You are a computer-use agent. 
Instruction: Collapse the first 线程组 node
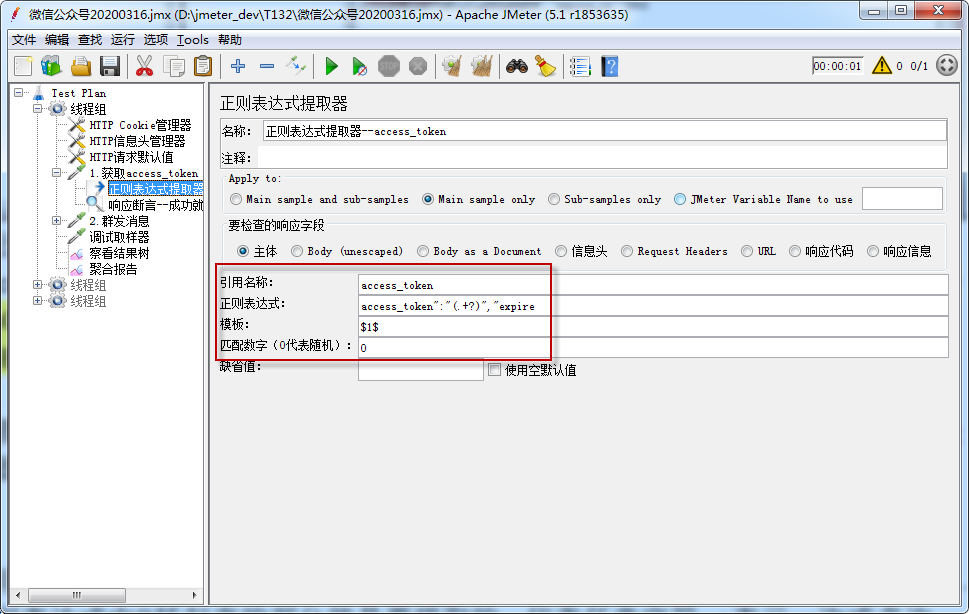tap(38, 109)
